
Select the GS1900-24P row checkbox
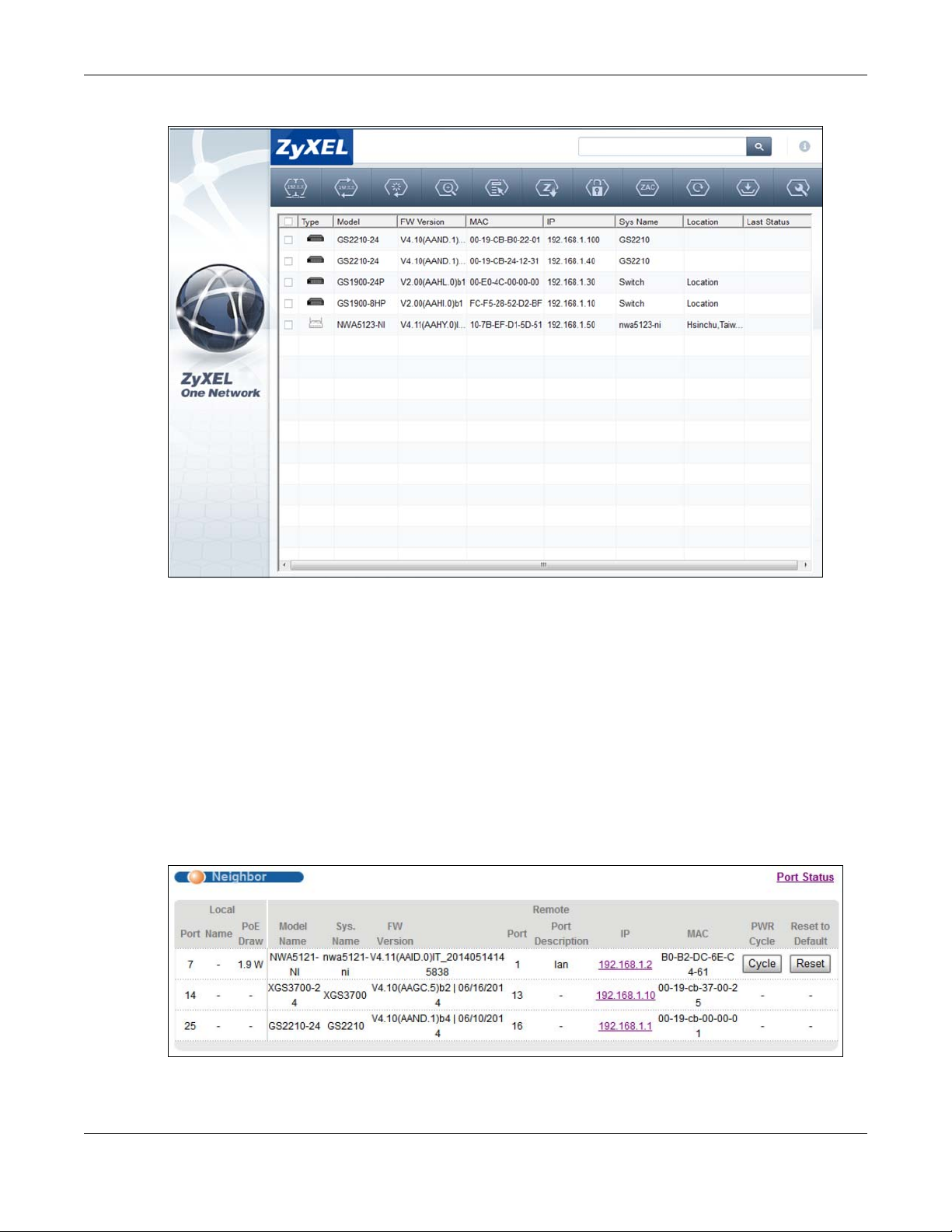(x=288, y=282)
